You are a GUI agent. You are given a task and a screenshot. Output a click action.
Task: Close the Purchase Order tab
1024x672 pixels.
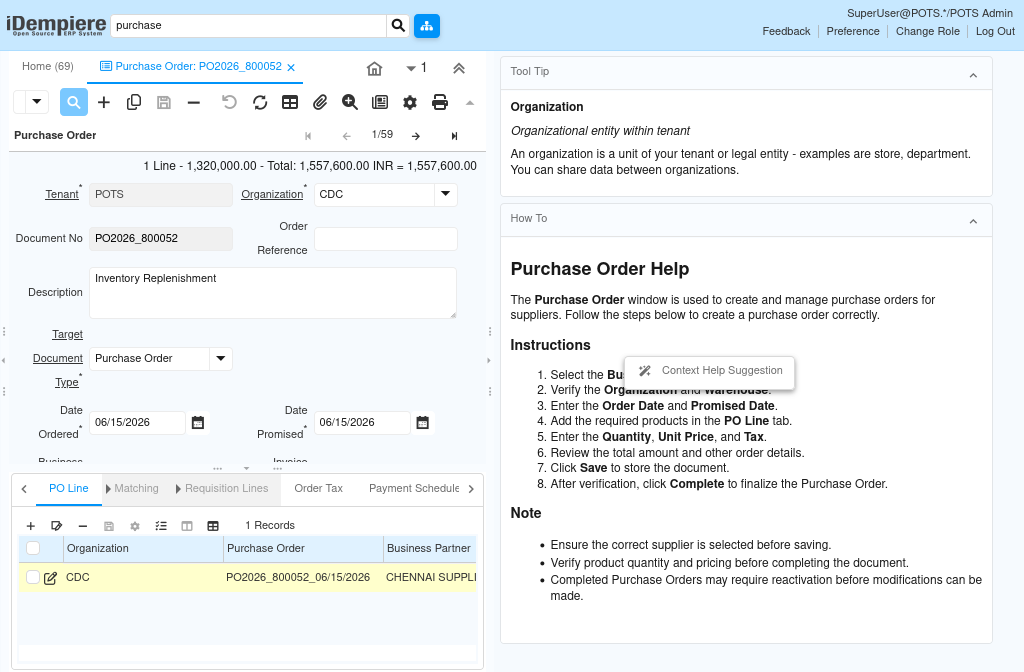(291, 67)
